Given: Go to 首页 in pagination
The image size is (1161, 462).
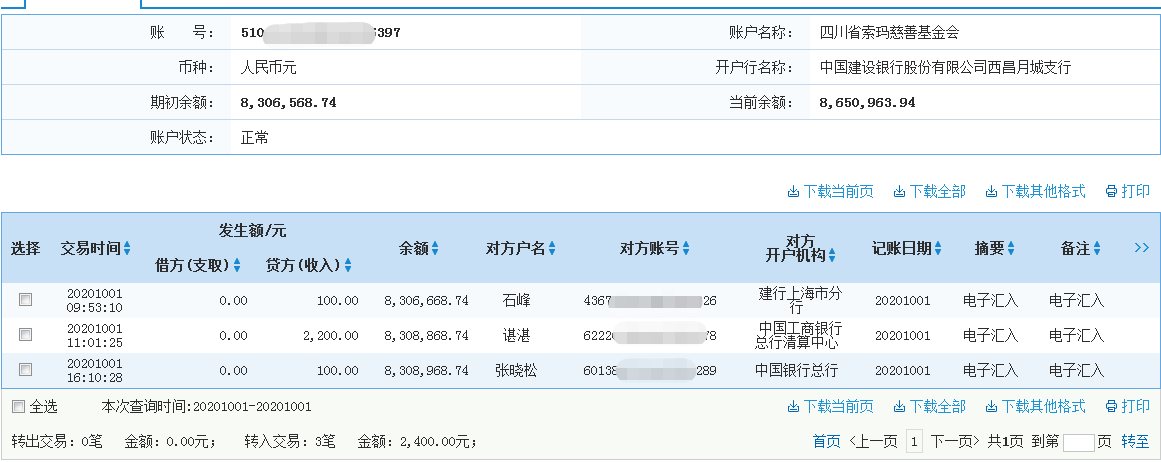Looking at the screenshot, I should (x=827, y=442).
